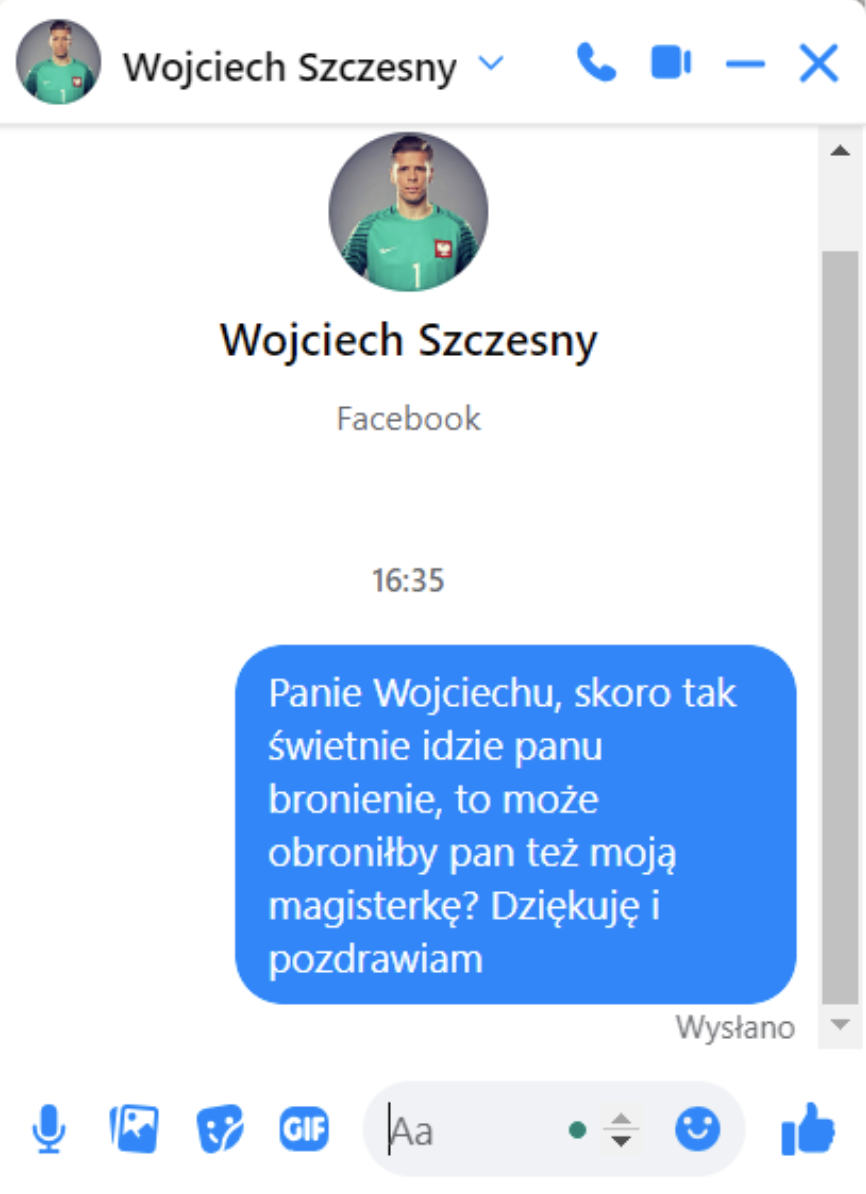This screenshot has height=1194, width=866.
Task: Open the large centered profile photo
Action: (408, 212)
